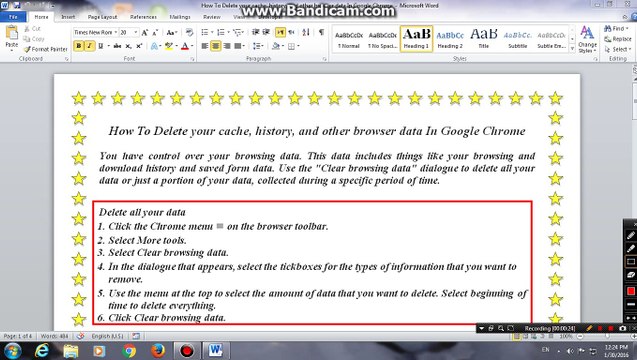
Task: Apply the Subtitle style
Action: (518, 39)
